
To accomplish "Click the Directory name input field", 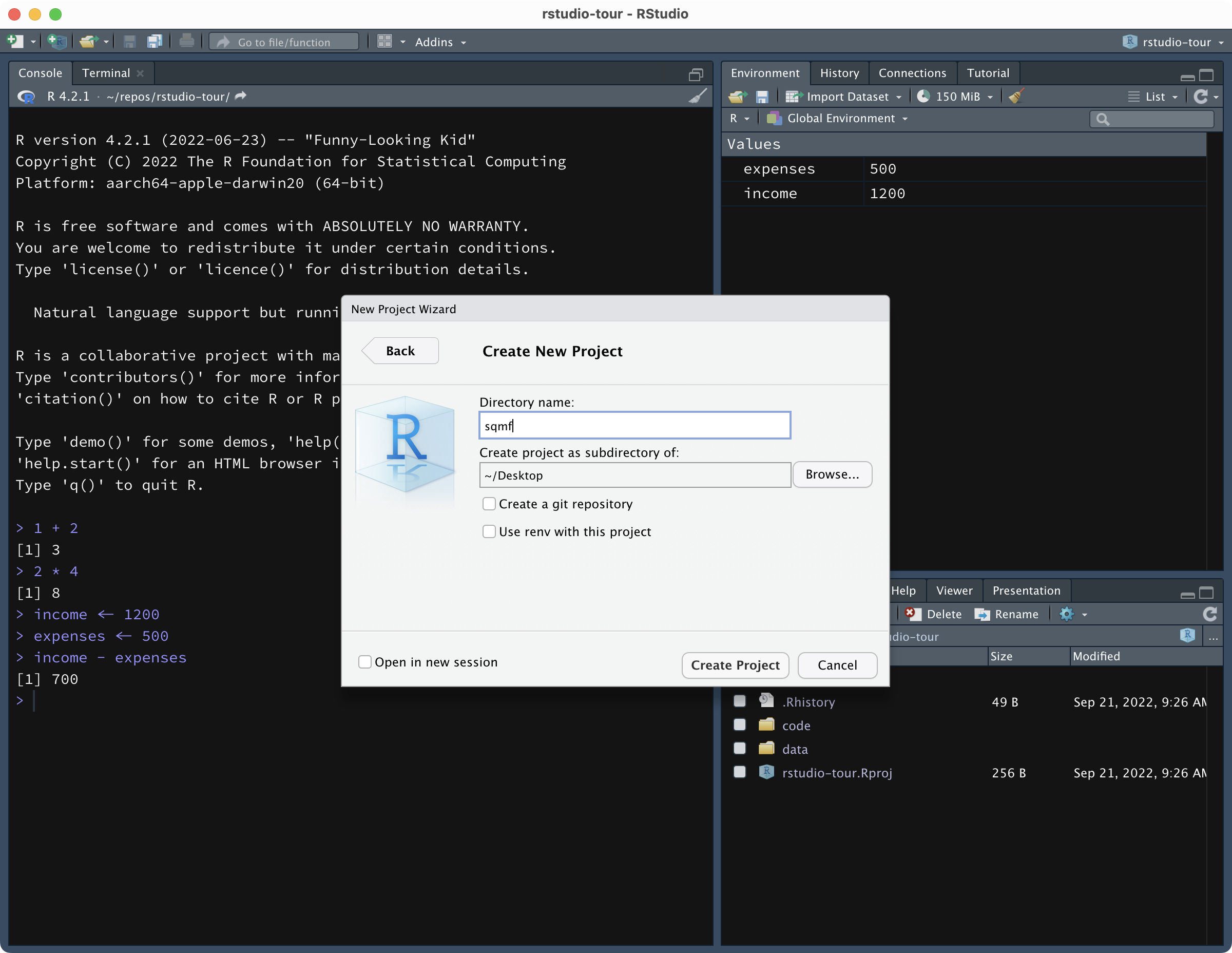I will tap(634, 426).
